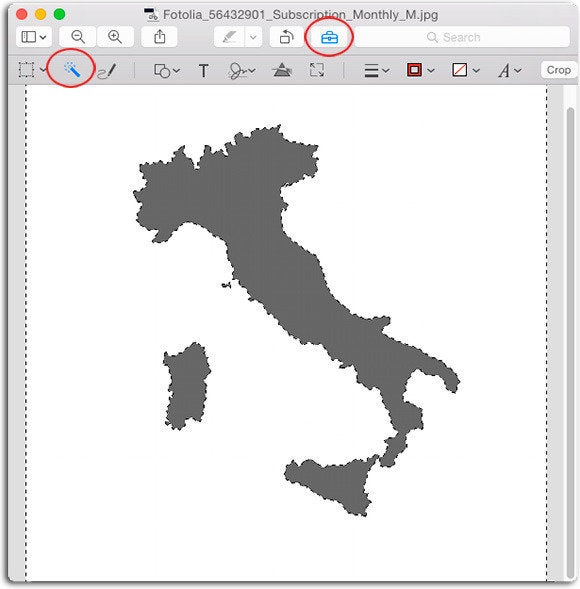Toggle the Markup Toolbar toolbox button
This screenshot has width=580, height=589.
pos(329,37)
